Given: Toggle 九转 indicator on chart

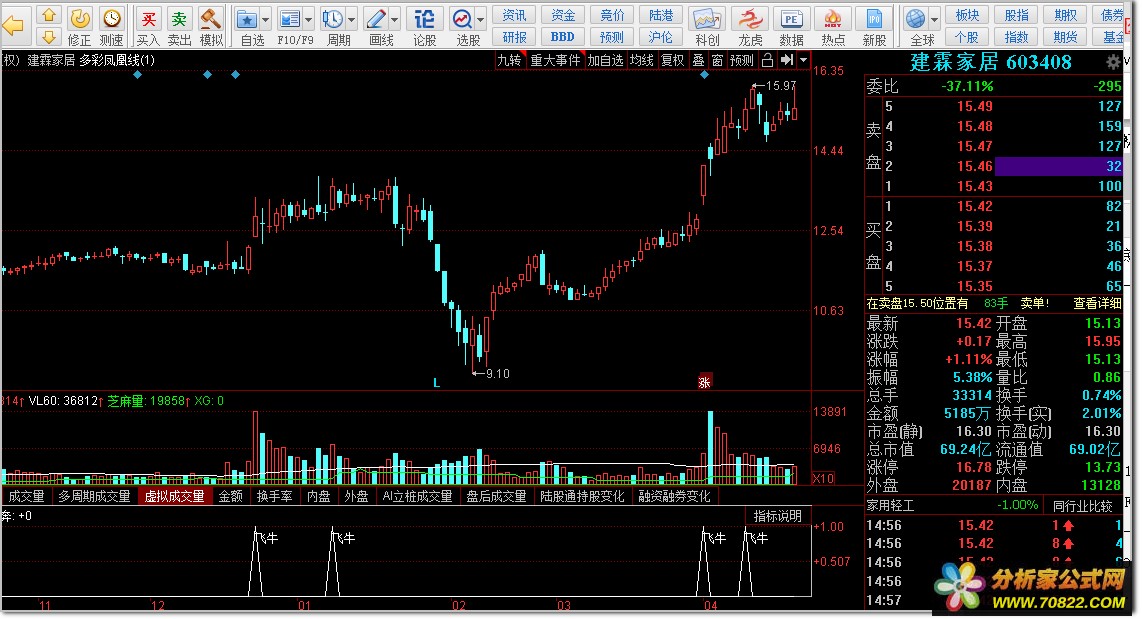Looking at the screenshot, I should point(509,60).
